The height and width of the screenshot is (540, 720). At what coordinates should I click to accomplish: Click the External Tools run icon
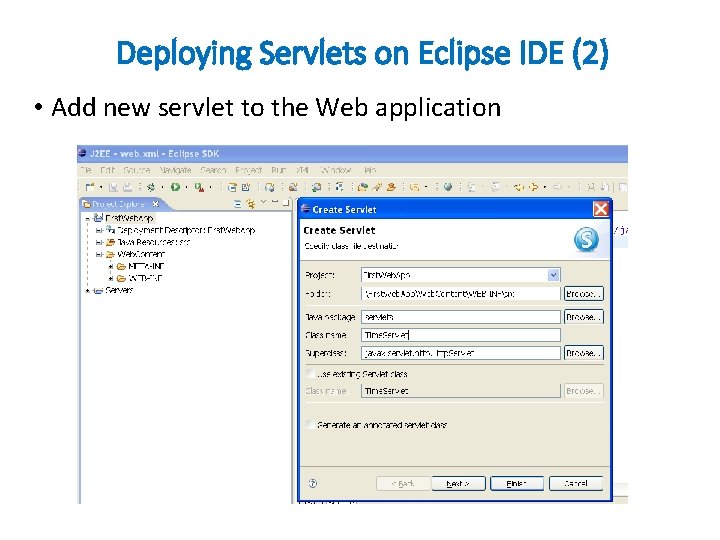(x=199, y=187)
